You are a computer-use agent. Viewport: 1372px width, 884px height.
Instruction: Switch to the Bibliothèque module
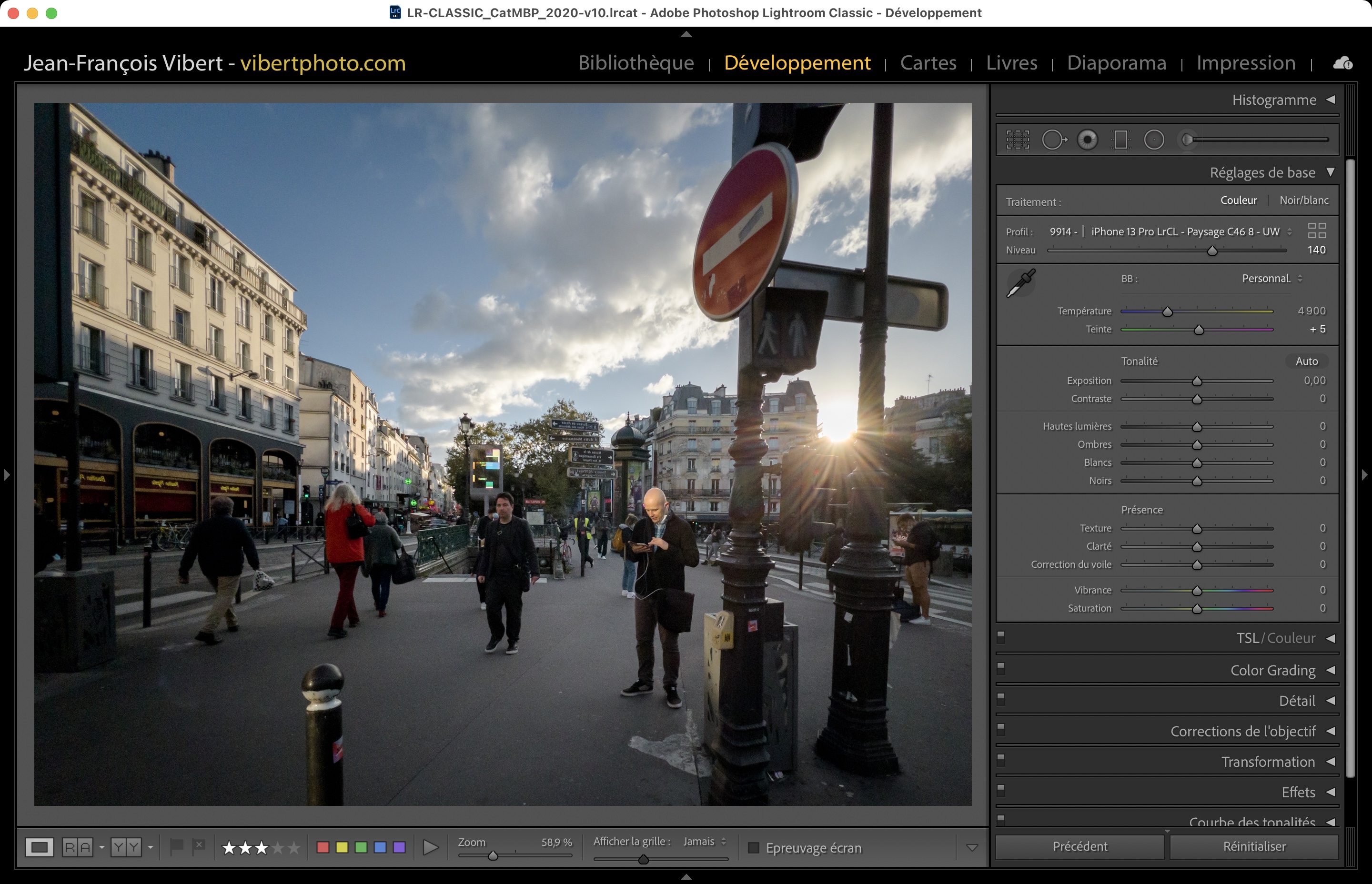click(636, 62)
